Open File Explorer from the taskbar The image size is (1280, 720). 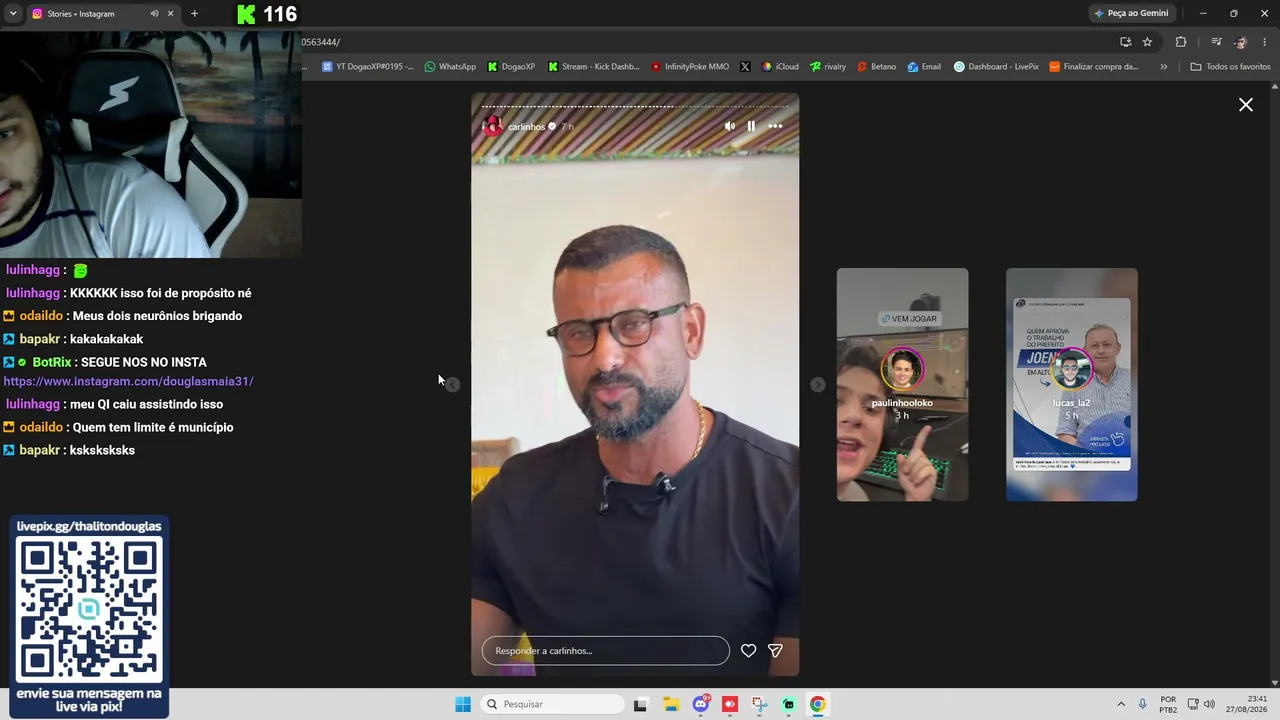(x=671, y=704)
